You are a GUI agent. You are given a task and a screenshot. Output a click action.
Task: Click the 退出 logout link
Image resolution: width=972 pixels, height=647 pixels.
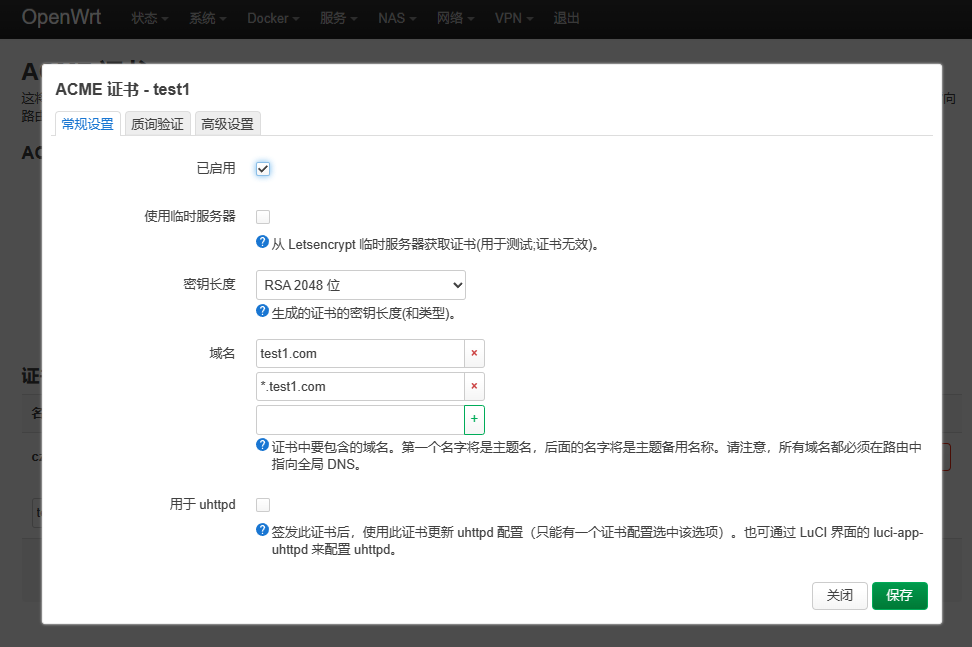coord(566,19)
